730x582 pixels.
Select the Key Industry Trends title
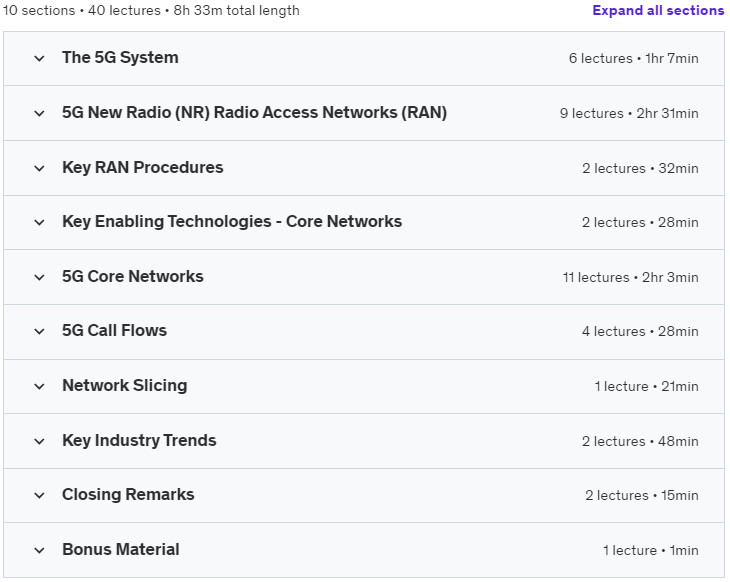click(x=139, y=440)
